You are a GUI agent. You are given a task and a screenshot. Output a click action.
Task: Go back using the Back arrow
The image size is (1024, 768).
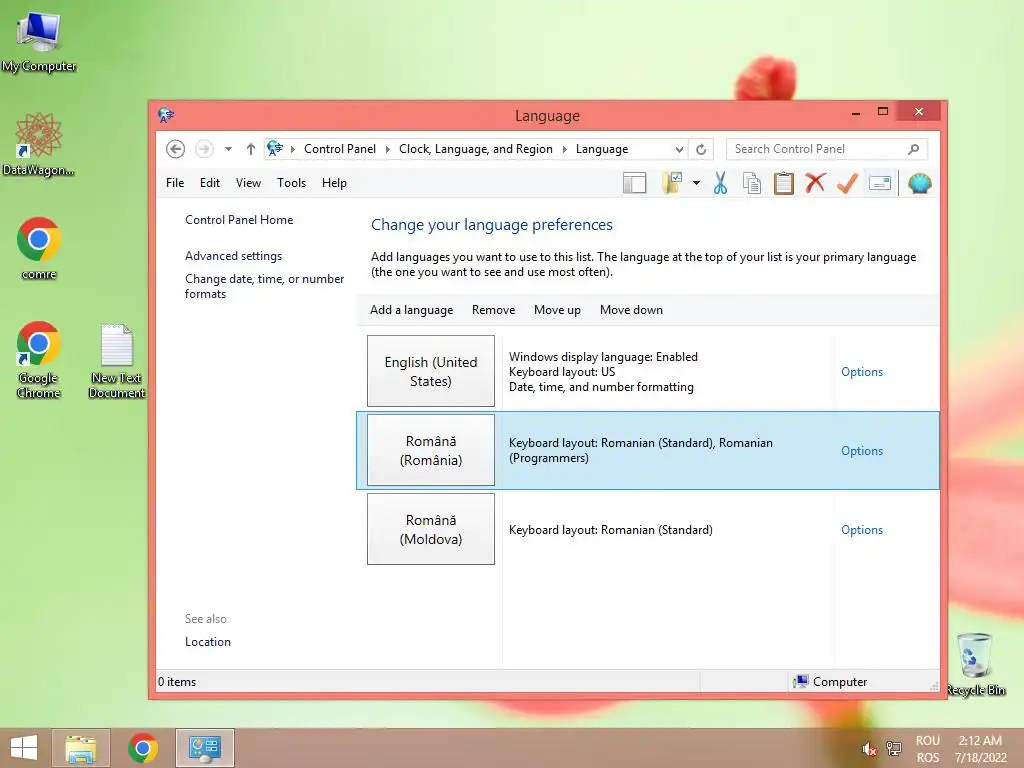pyautogui.click(x=175, y=150)
